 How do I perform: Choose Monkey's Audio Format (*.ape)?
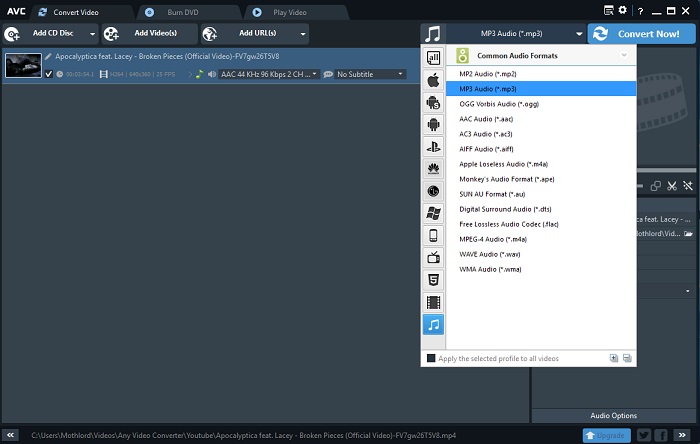[x=541, y=179]
